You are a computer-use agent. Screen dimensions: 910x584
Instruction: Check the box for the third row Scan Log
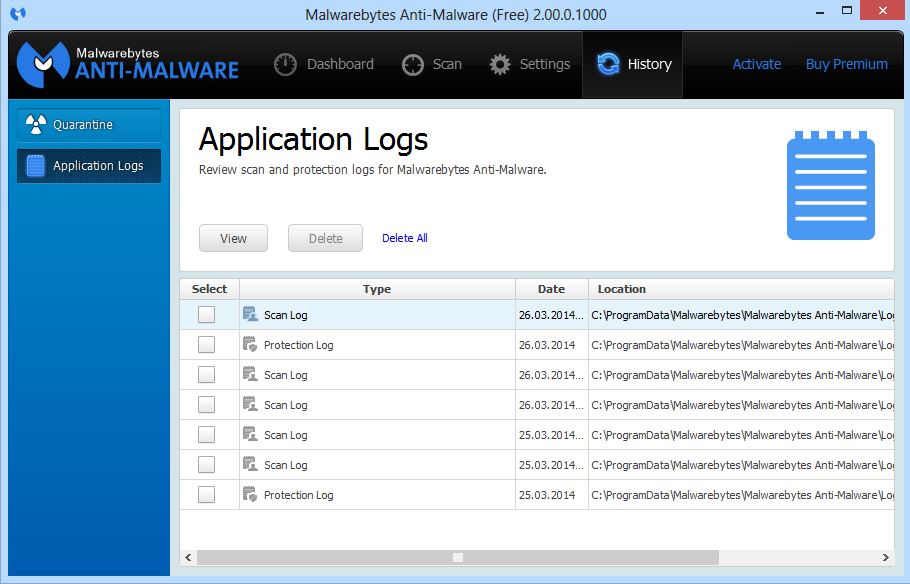tap(206, 374)
